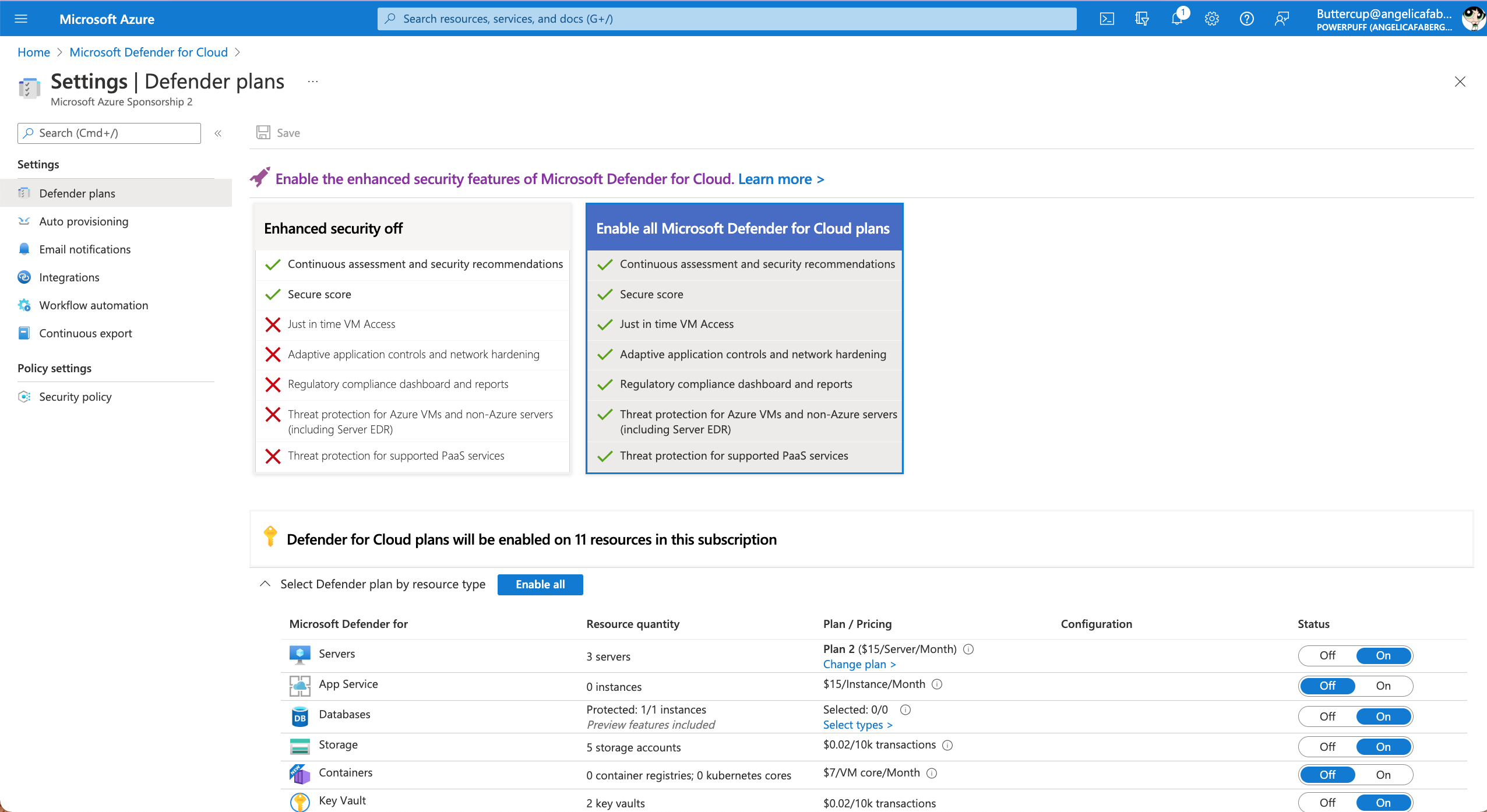1487x812 pixels.
Task: Click the help question mark icon
Action: (x=1246, y=19)
